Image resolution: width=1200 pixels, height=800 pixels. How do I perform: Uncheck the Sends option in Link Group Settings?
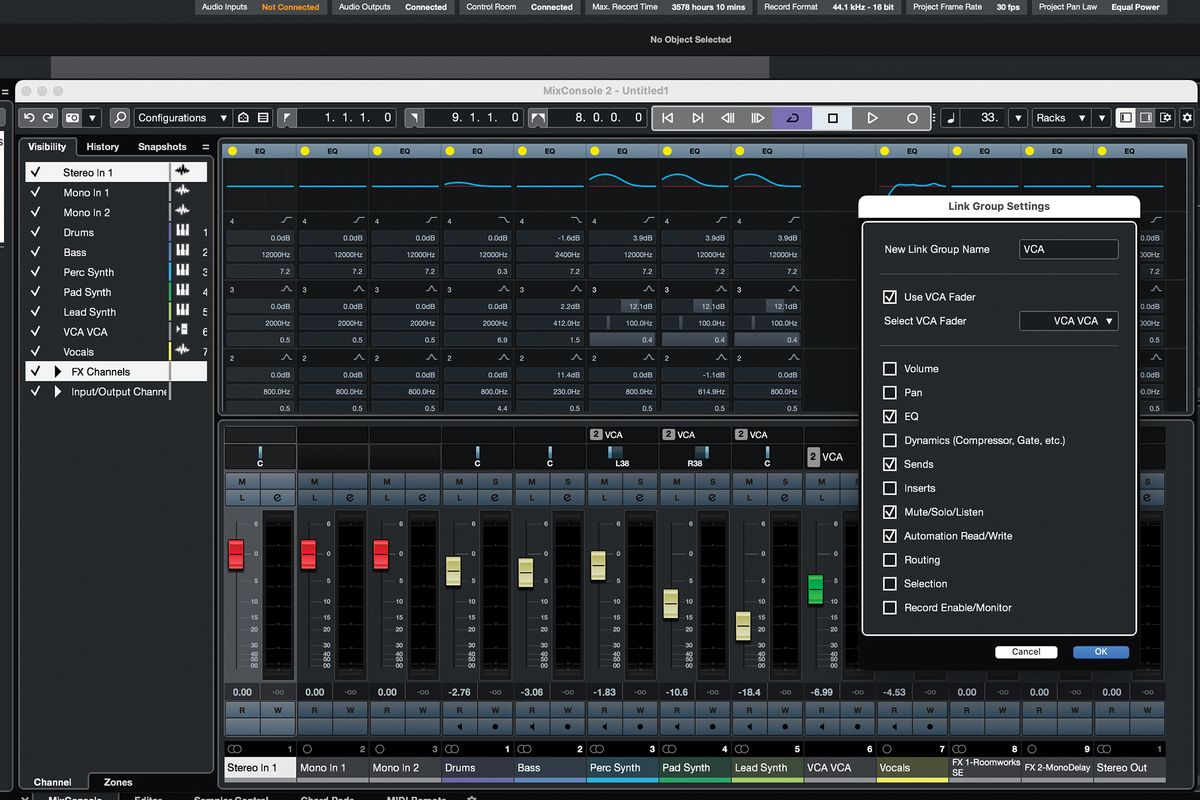coord(888,463)
